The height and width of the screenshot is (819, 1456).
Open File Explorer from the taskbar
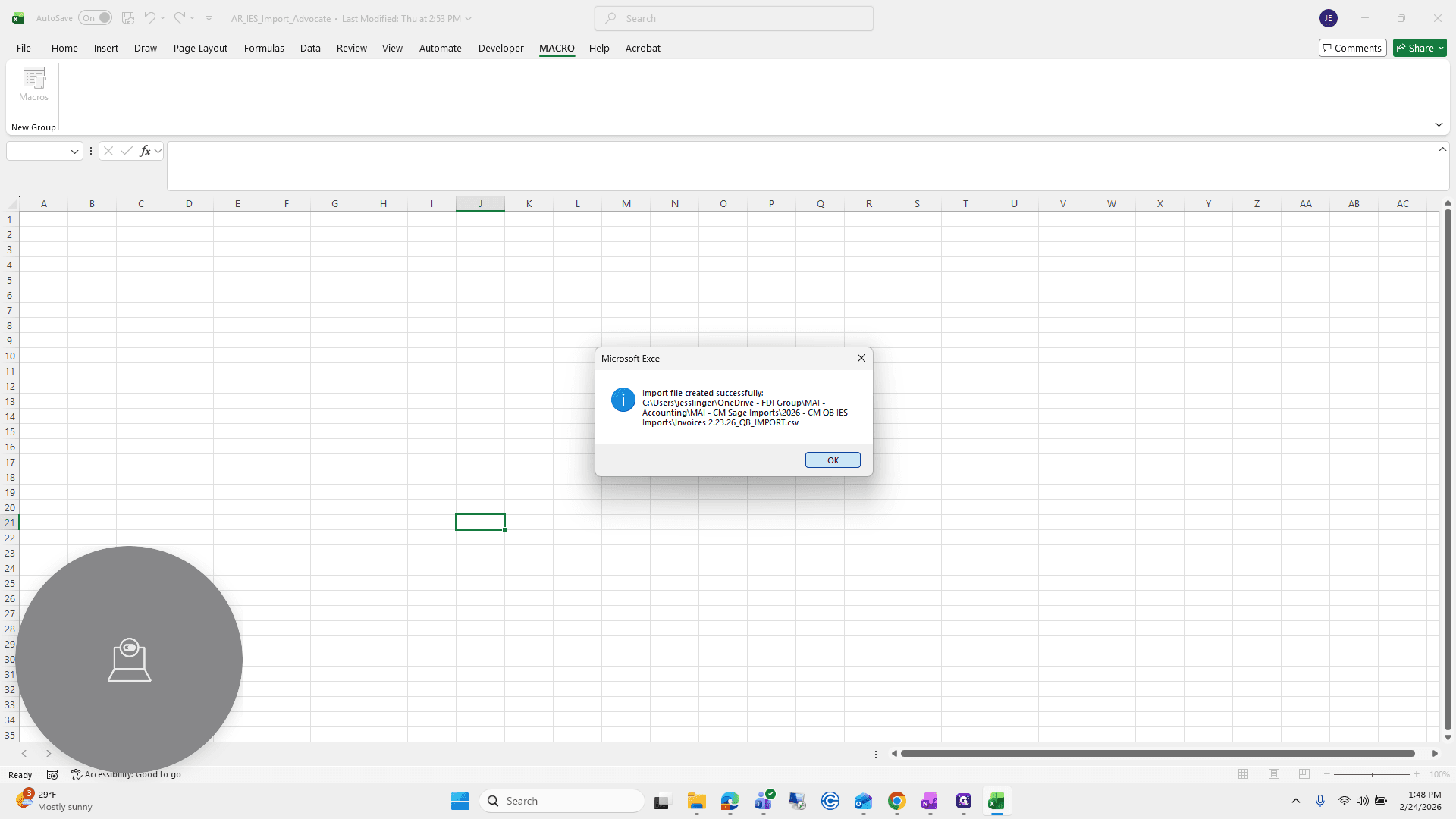[x=696, y=801]
